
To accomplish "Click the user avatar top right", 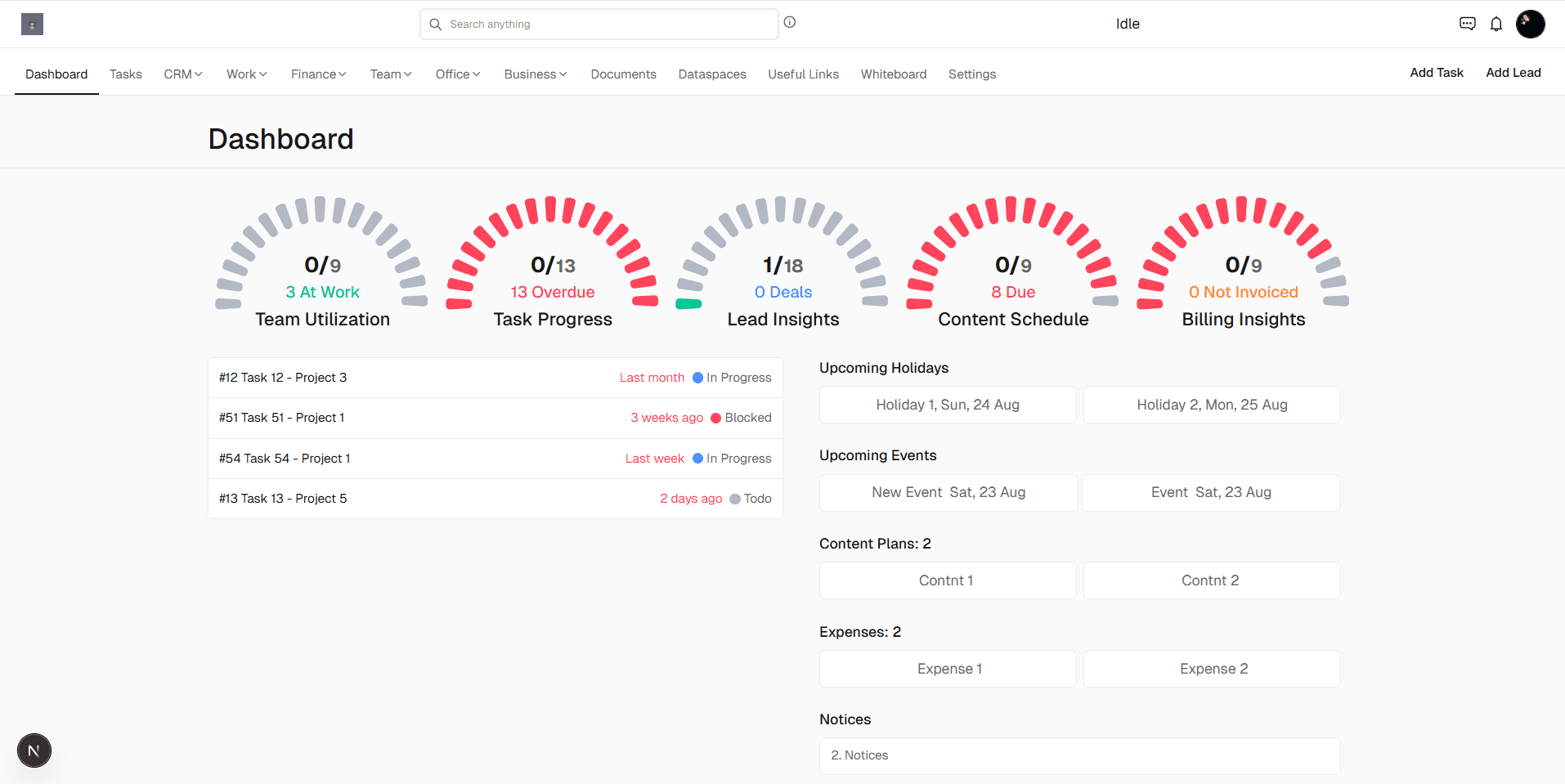I will point(1530,24).
